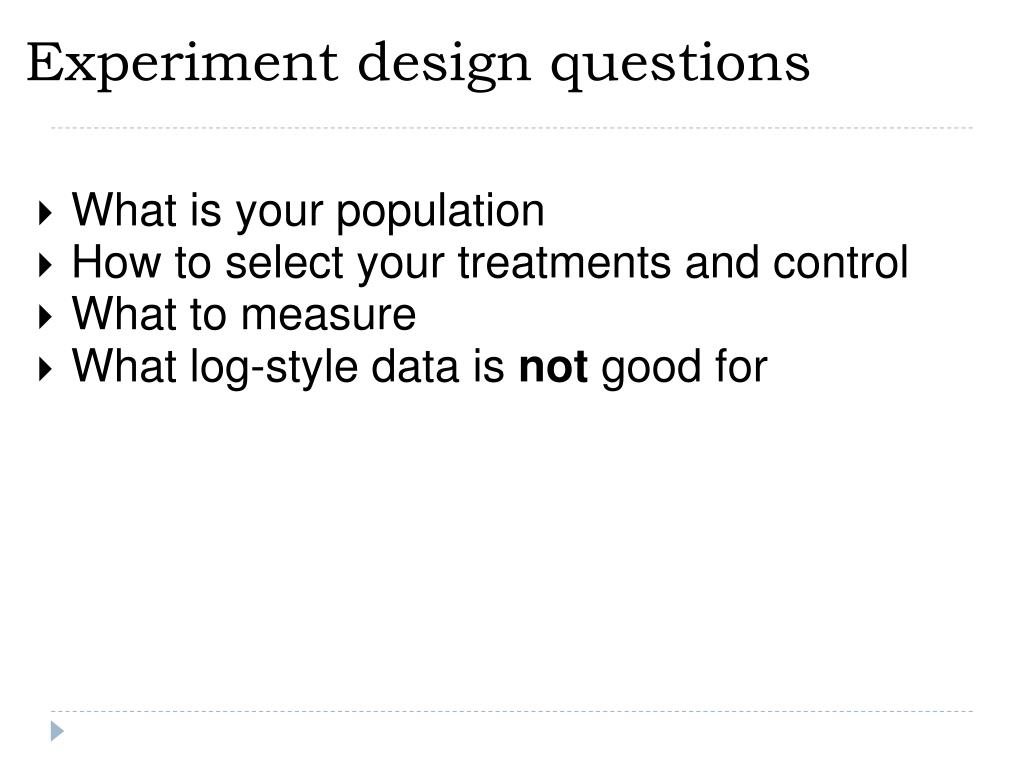The width and height of the screenshot is (1024, 768).
Task: Click the word 'select' in second bullet
Action: pos(283,263)
